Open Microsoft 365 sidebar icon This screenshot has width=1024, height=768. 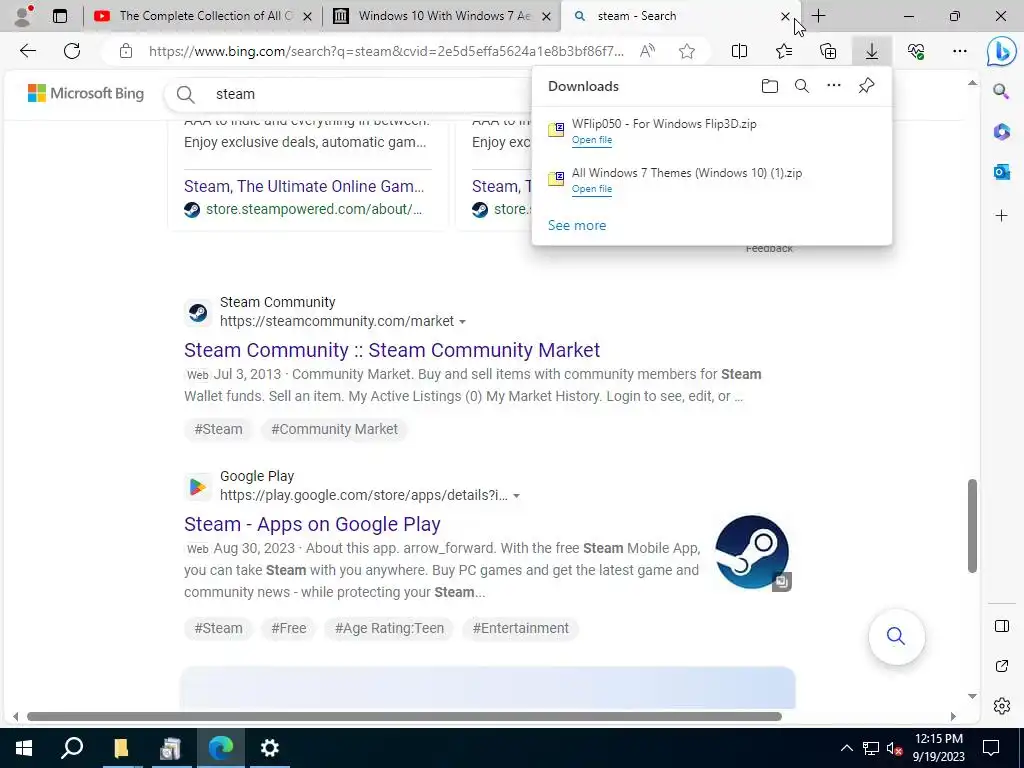tap(1002, 131)
